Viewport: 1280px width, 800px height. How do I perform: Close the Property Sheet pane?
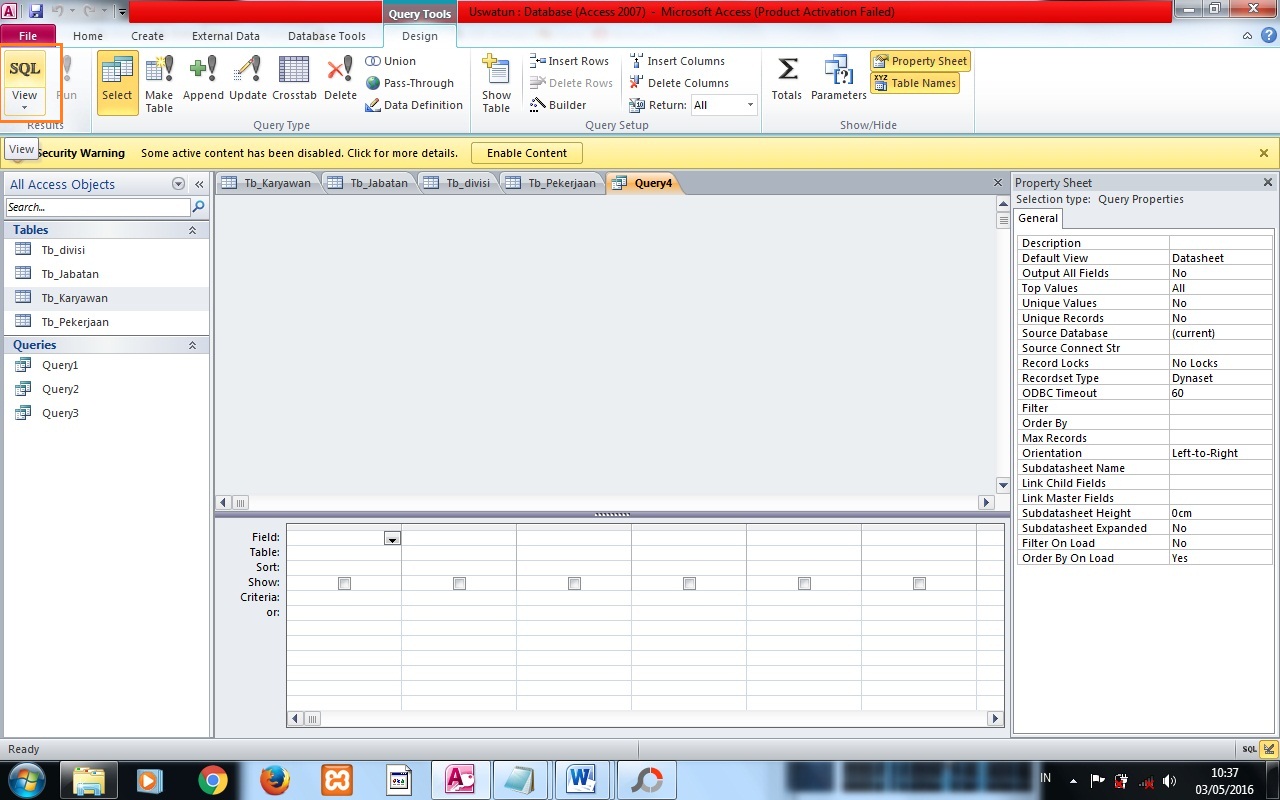pos(1268,183)
